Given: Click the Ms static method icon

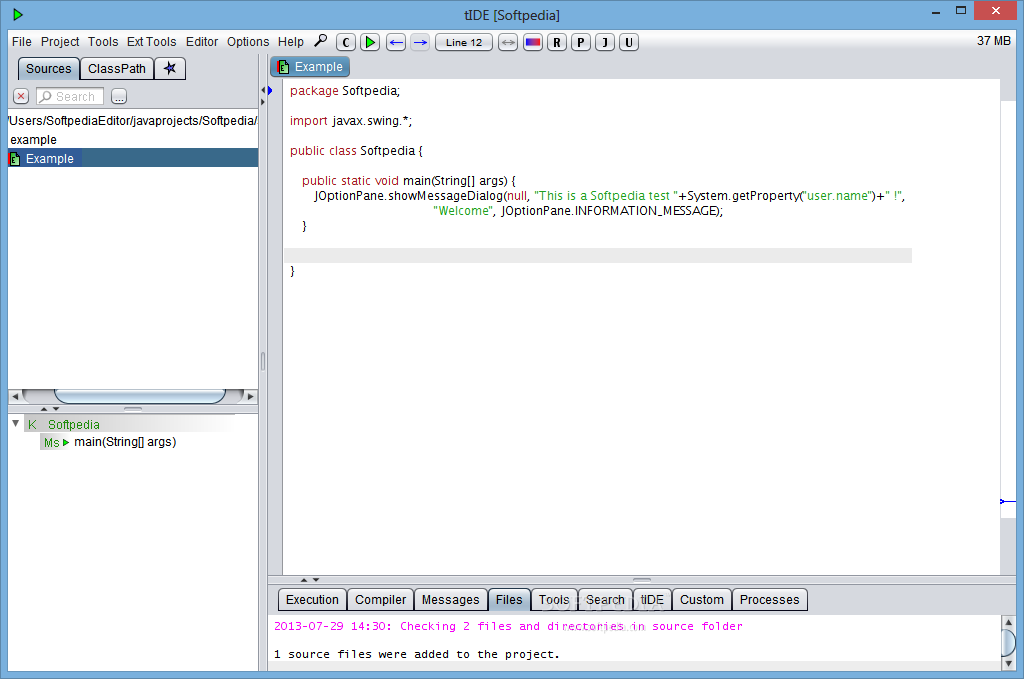Looking at the screenshot, I should tap(52, 443).
